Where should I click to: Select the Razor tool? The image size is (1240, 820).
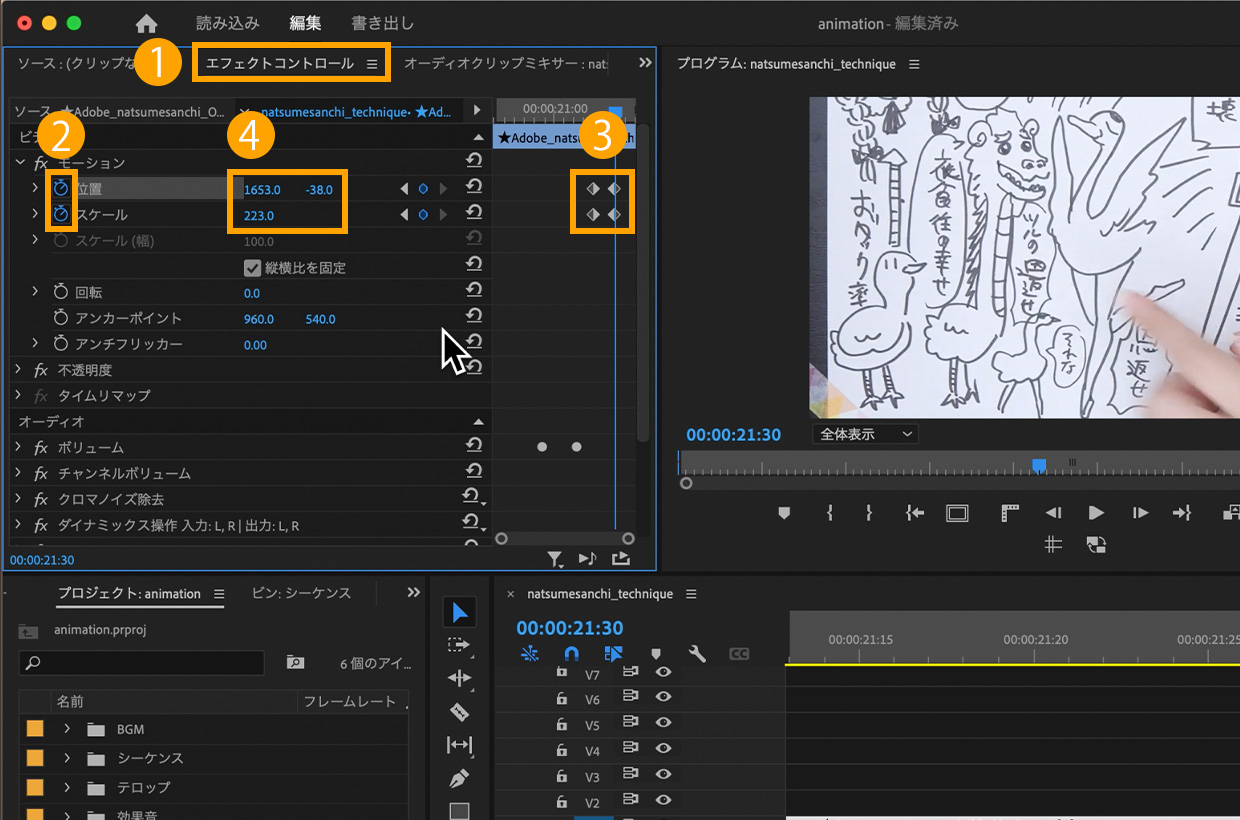point(459,711)
